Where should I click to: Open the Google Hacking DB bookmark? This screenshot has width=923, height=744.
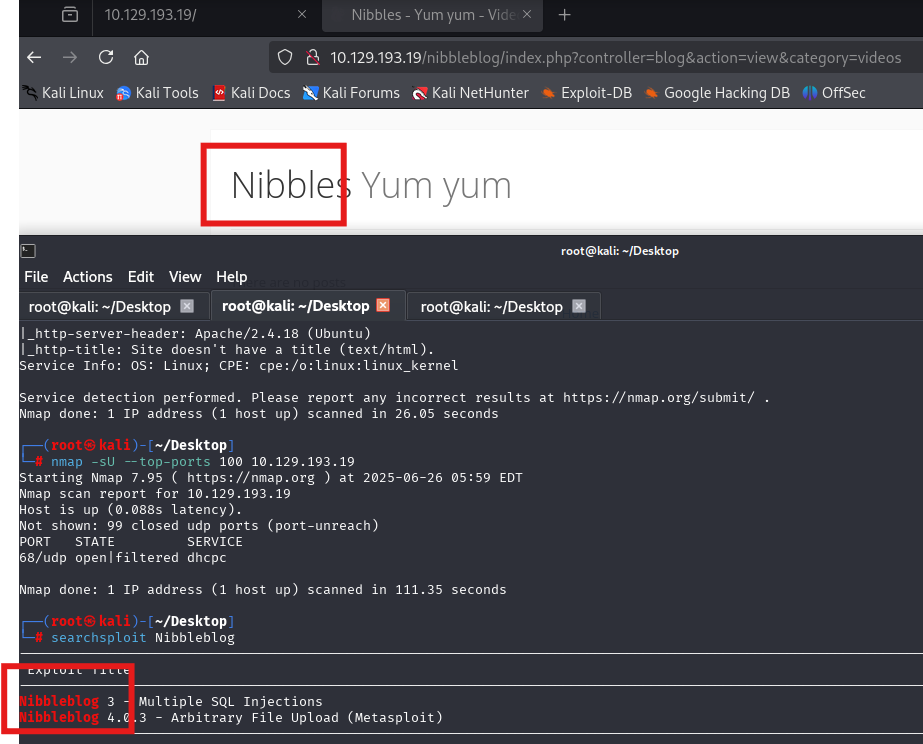click(x=717, y=93)
